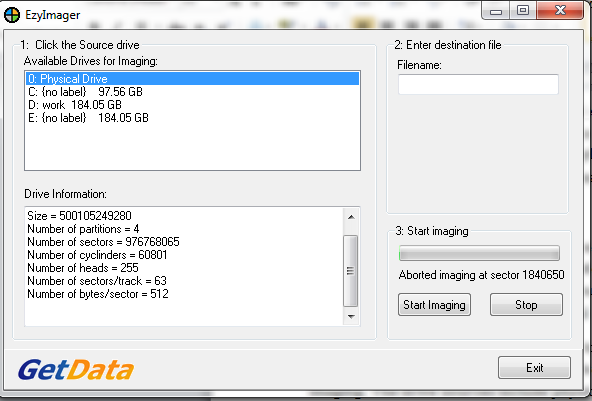The image size is (592, 401).
Task: Select the 0: Physical Drive entry
Action: coord(192,79)
